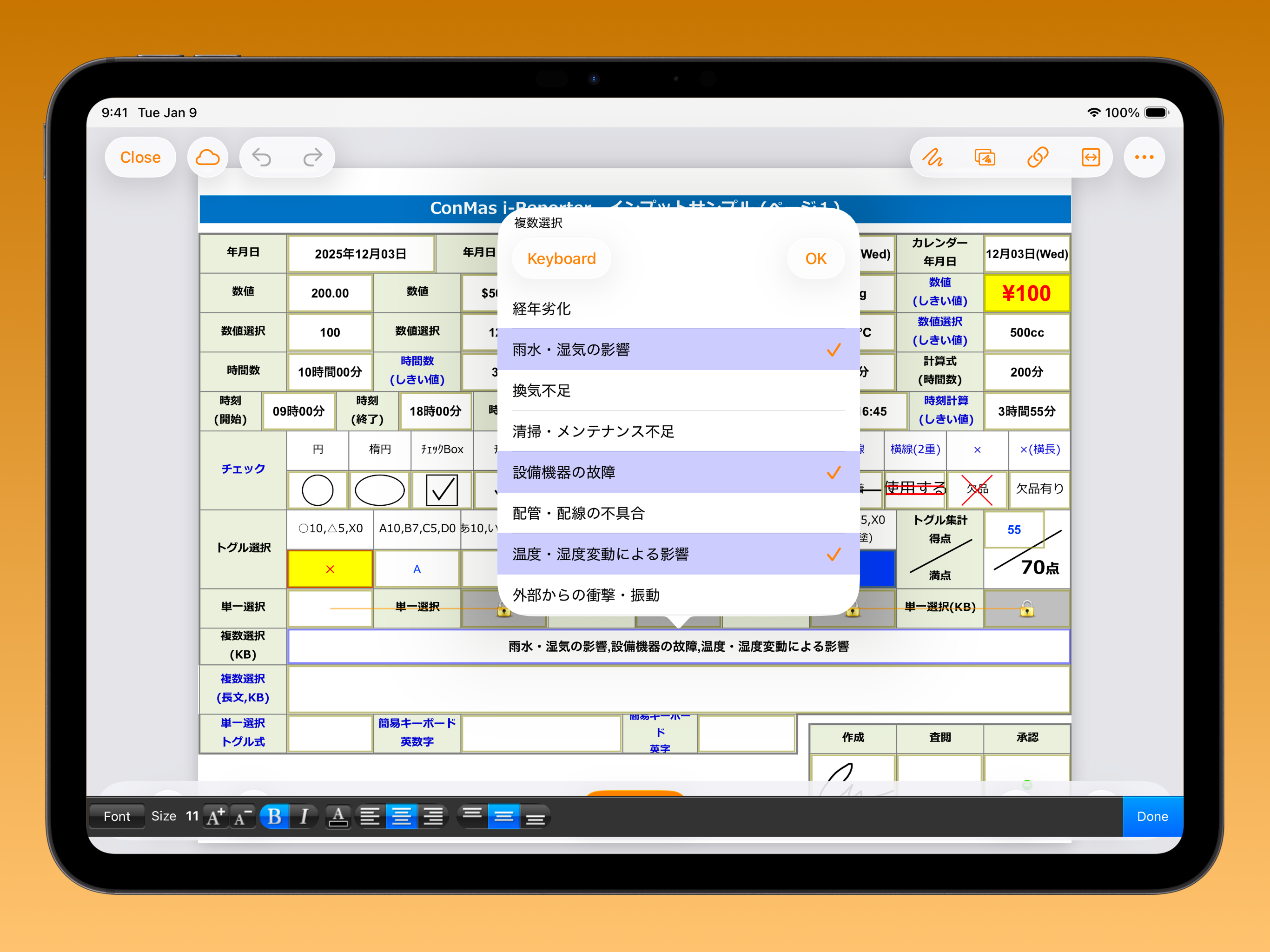
Task: Confirm selection with the OK button
Action: [815, 258]
